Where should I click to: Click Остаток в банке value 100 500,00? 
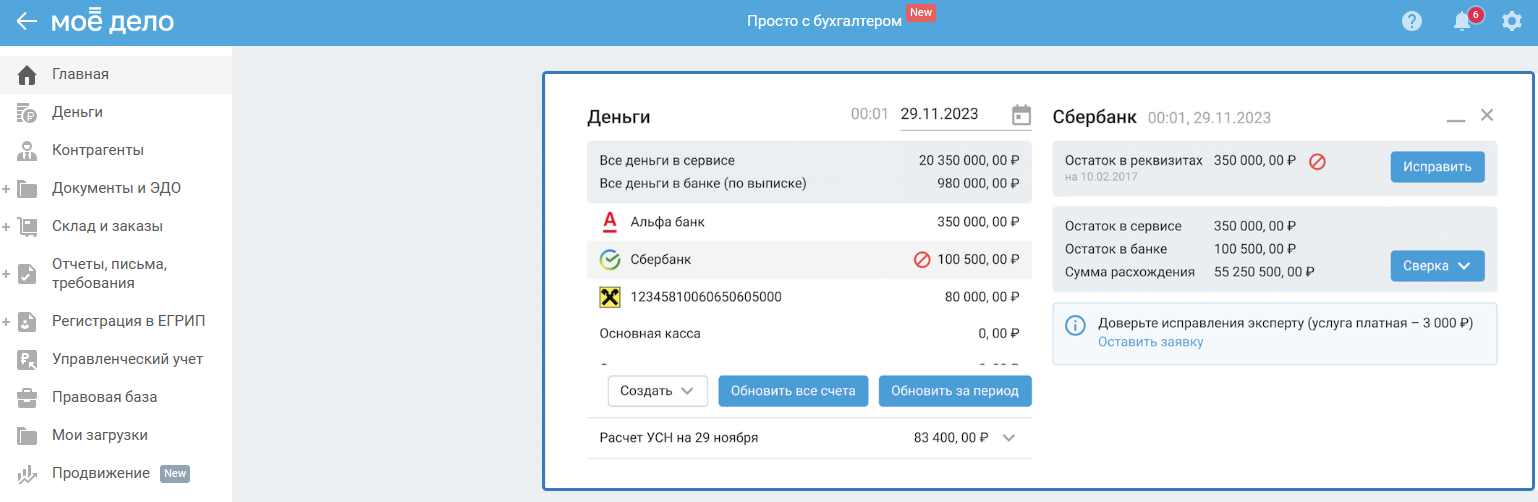pos(1255,249)
